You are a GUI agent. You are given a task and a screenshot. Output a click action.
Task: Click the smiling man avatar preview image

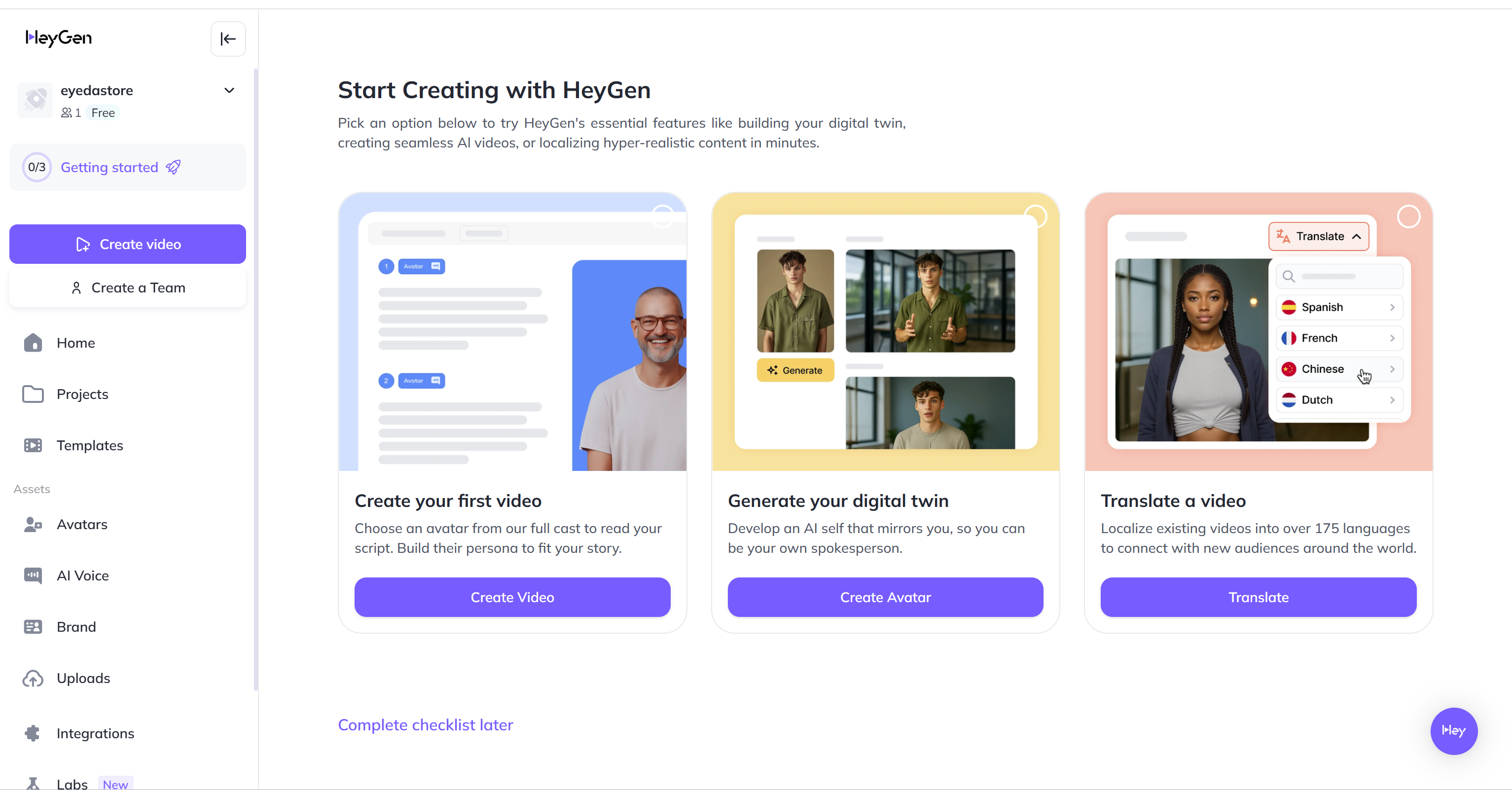[629, 365]
